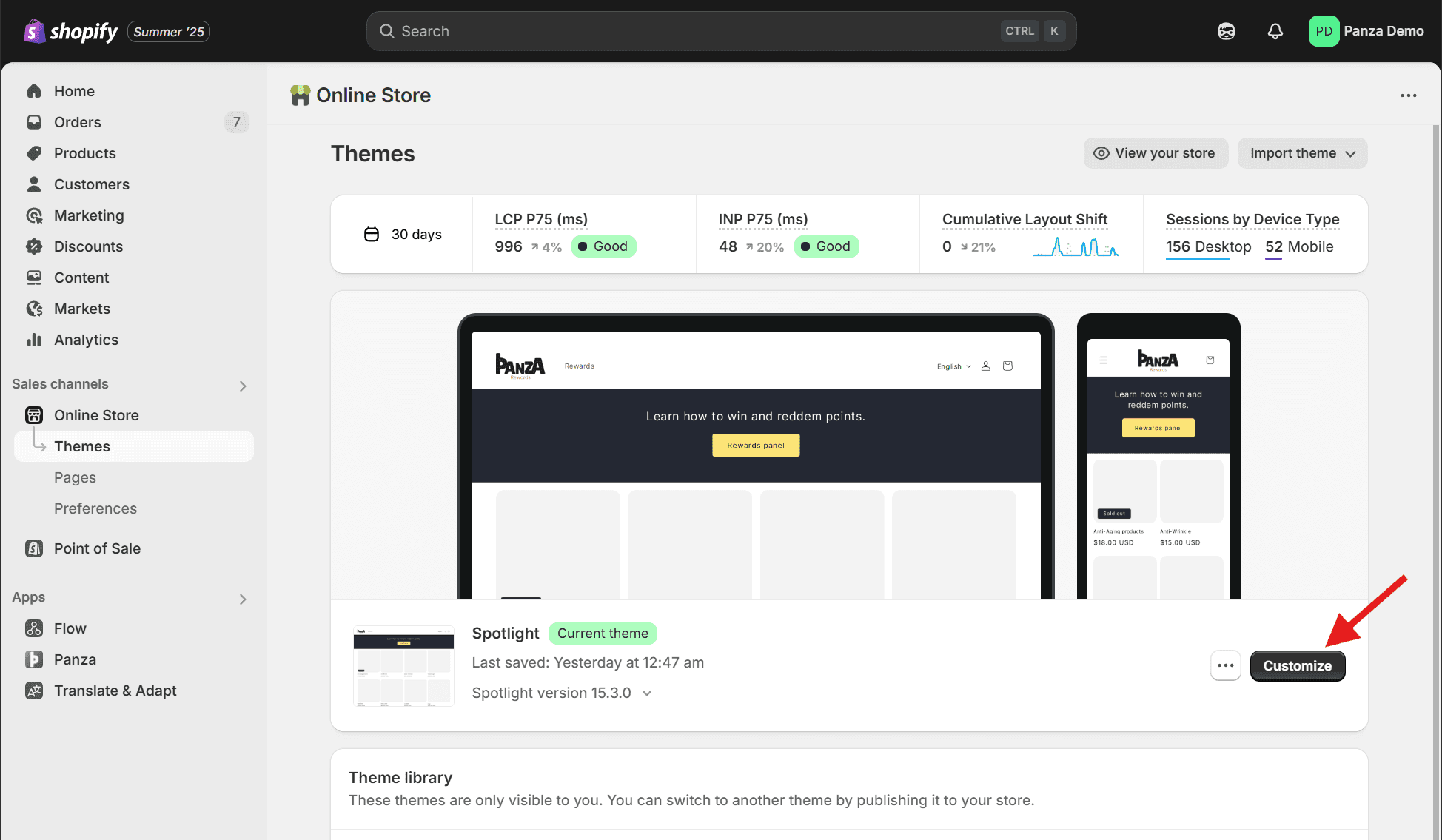The height and width of the screenshot is (840, 1442).
Task: Click the Spotlight theme thumbnail
Action: click(403, 665)
